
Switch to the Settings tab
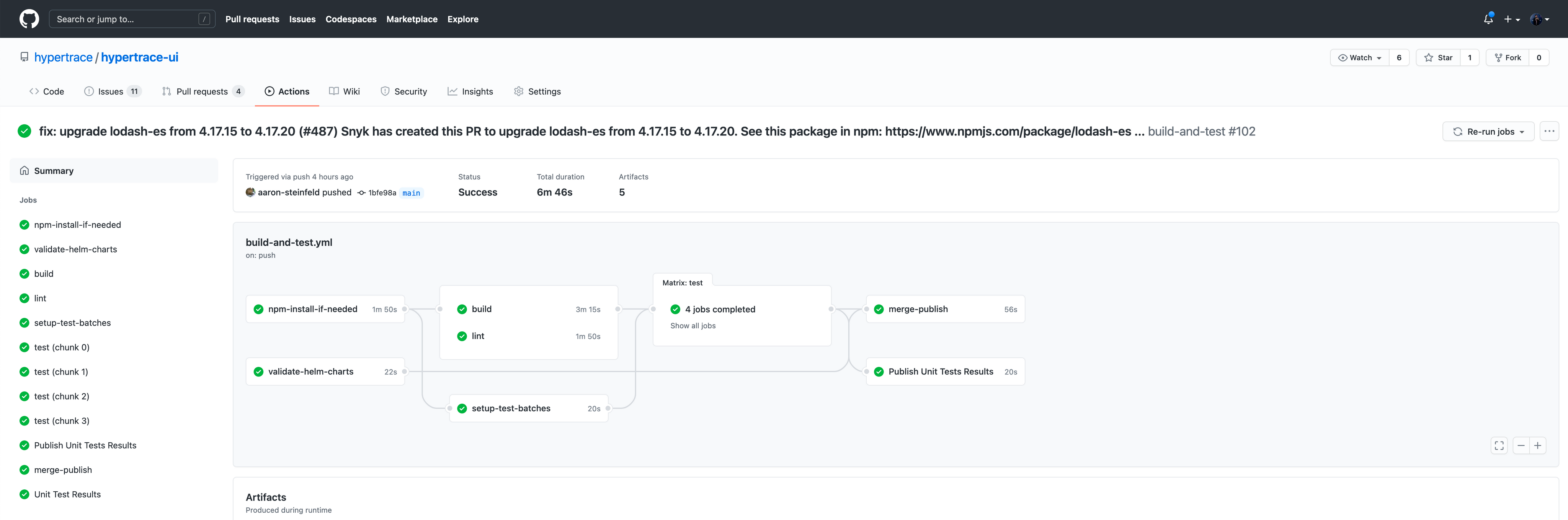[537, 91]
